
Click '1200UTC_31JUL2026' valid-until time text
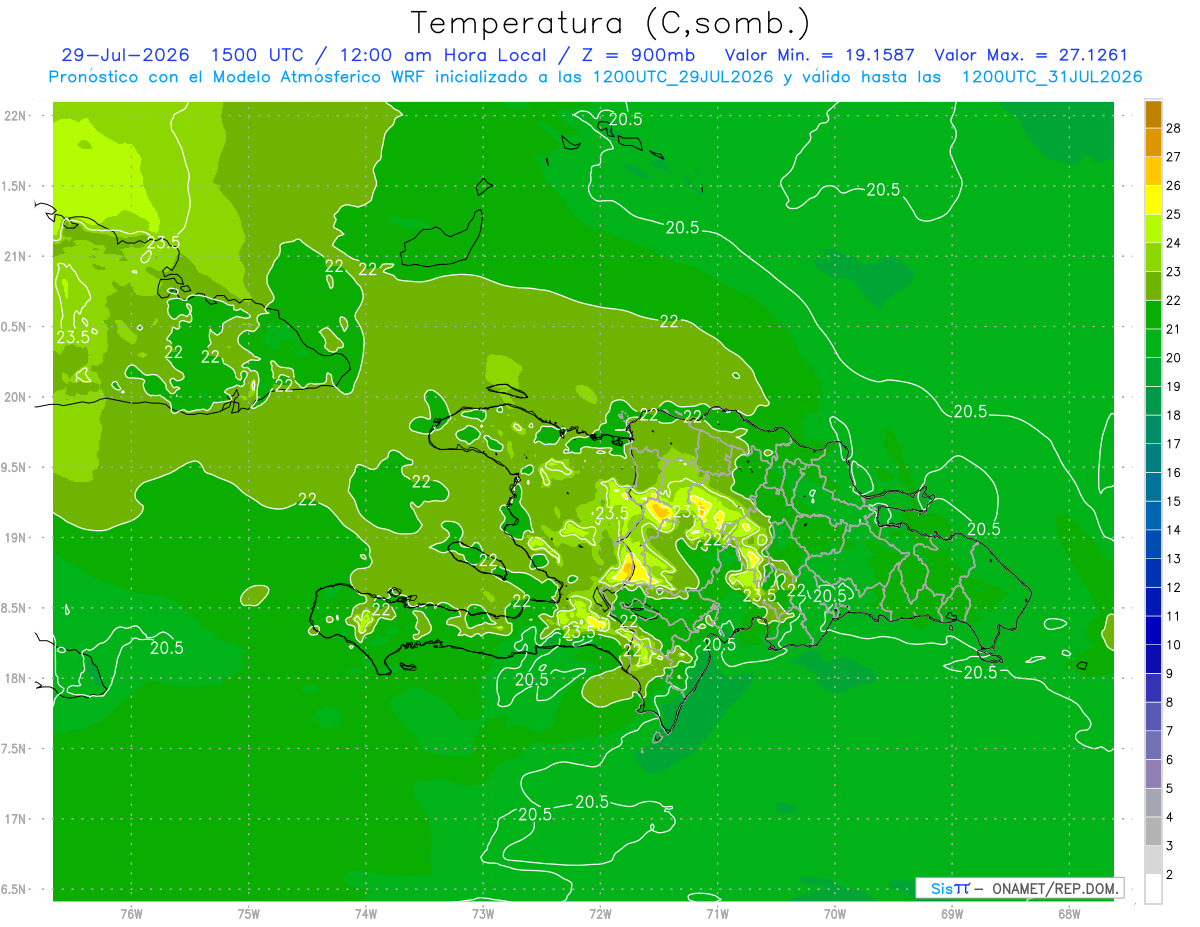(x=1052, y=77)
